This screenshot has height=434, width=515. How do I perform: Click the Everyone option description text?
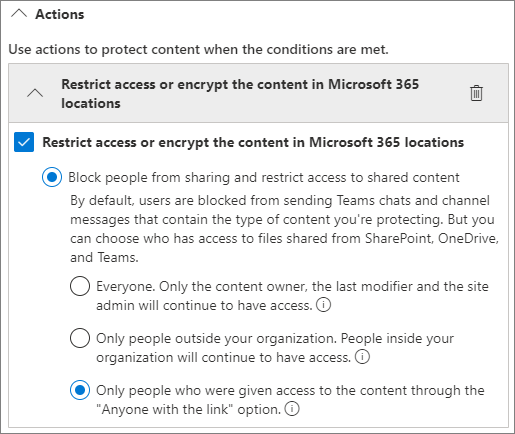pos(292,296)
